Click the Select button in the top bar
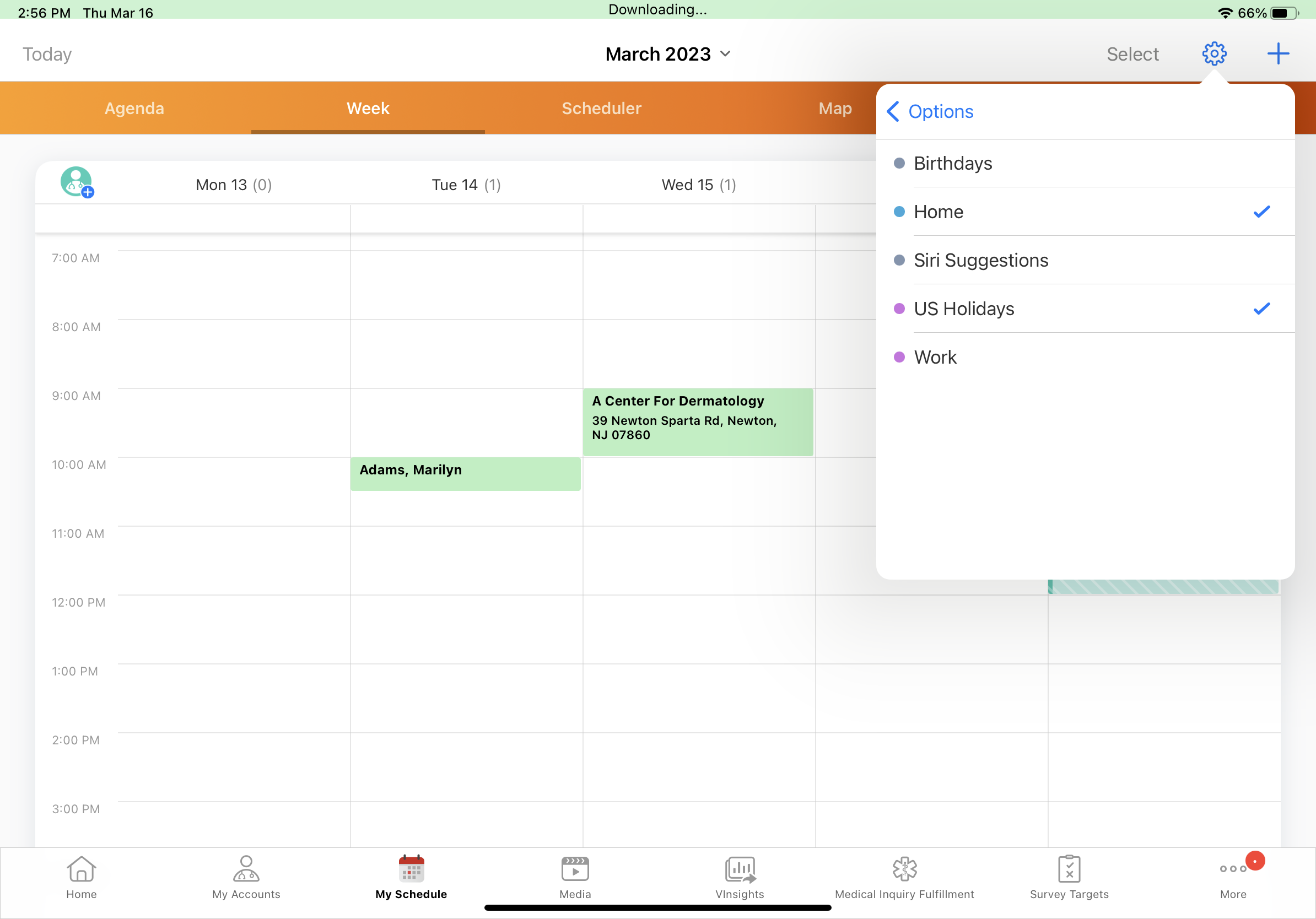The width and height of the screenshot is (1316, 919). tap(1132, 53)
